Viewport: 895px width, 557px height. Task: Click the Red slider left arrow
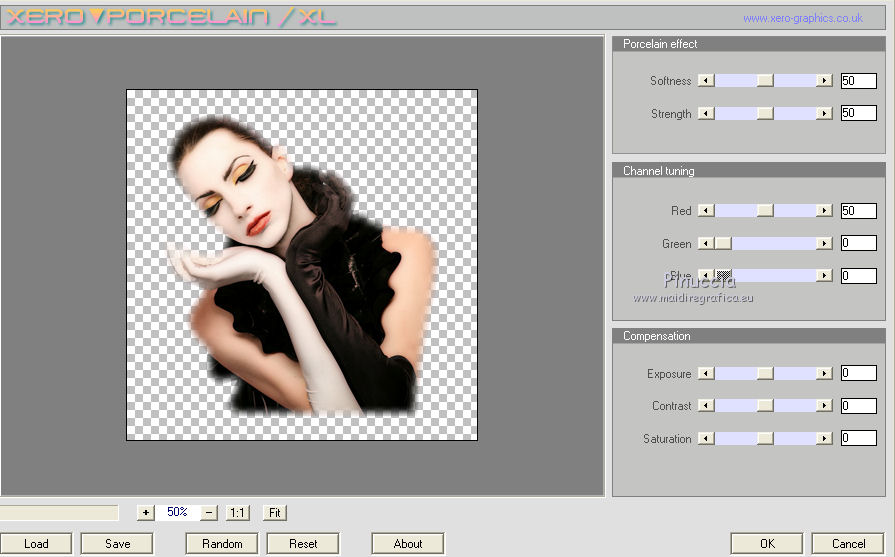coord(706,211)
